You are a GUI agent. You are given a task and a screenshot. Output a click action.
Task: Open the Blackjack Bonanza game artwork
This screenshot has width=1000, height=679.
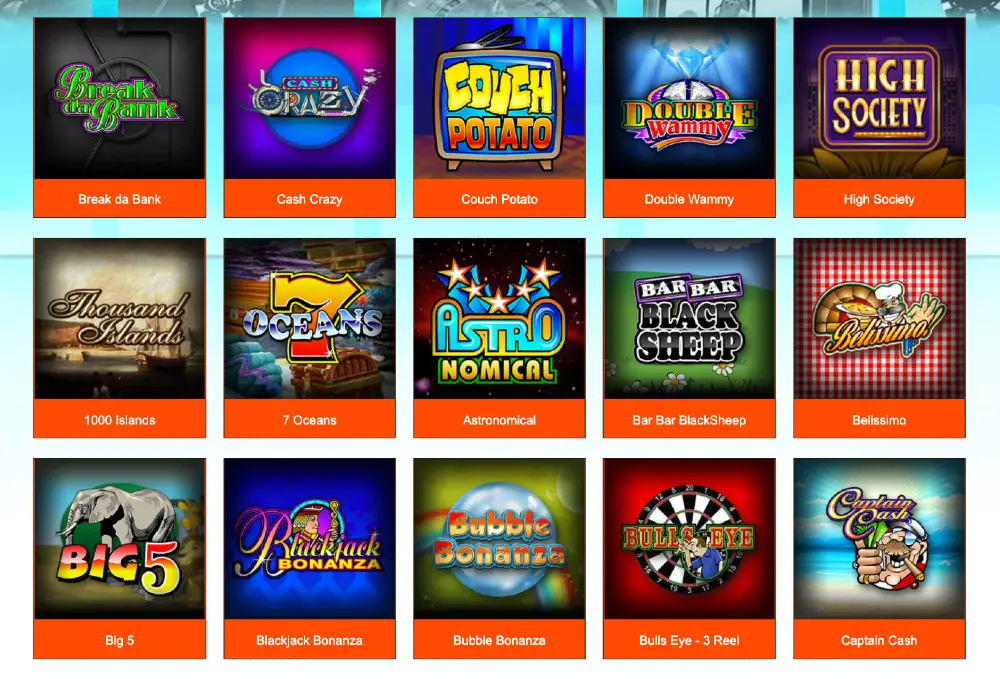pos(309,539)
